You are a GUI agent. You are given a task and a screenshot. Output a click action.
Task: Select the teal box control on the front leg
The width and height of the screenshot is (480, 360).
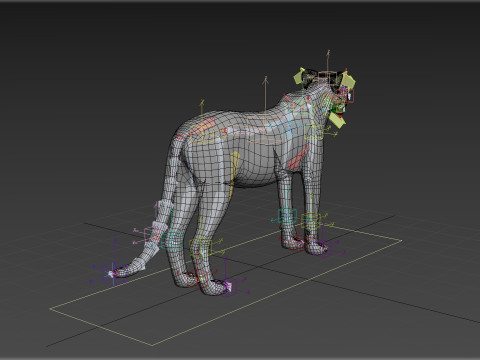point(287,216)
